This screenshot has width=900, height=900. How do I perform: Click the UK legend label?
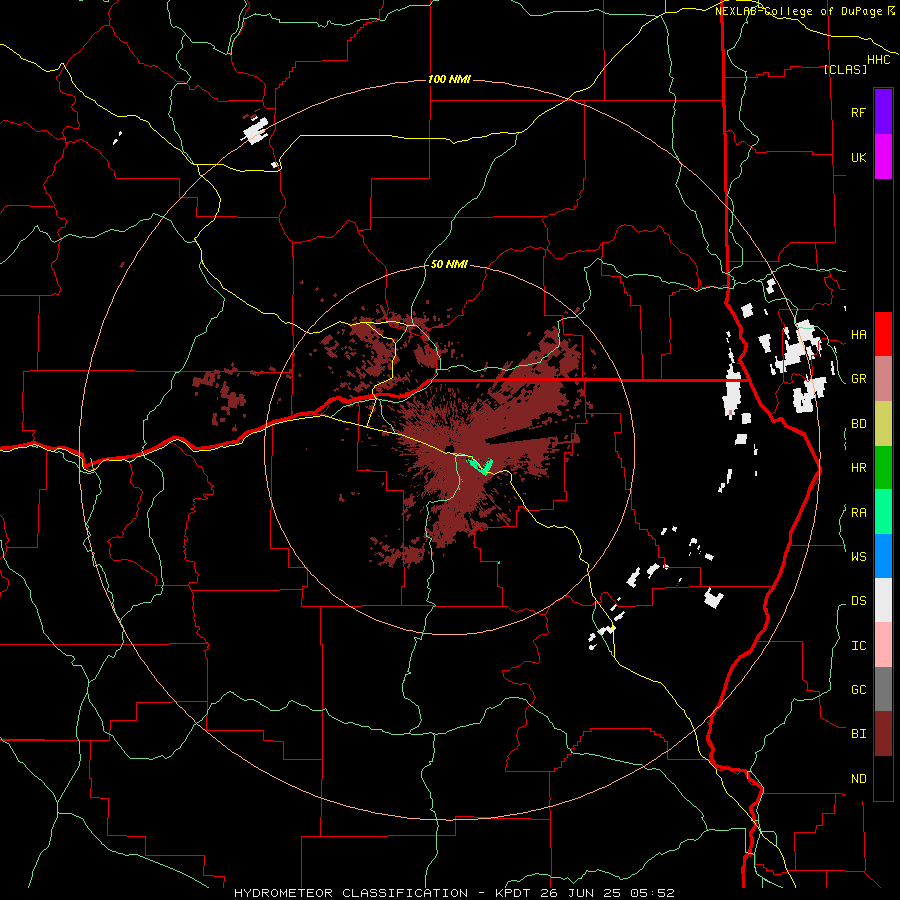[x=858, y=157]
